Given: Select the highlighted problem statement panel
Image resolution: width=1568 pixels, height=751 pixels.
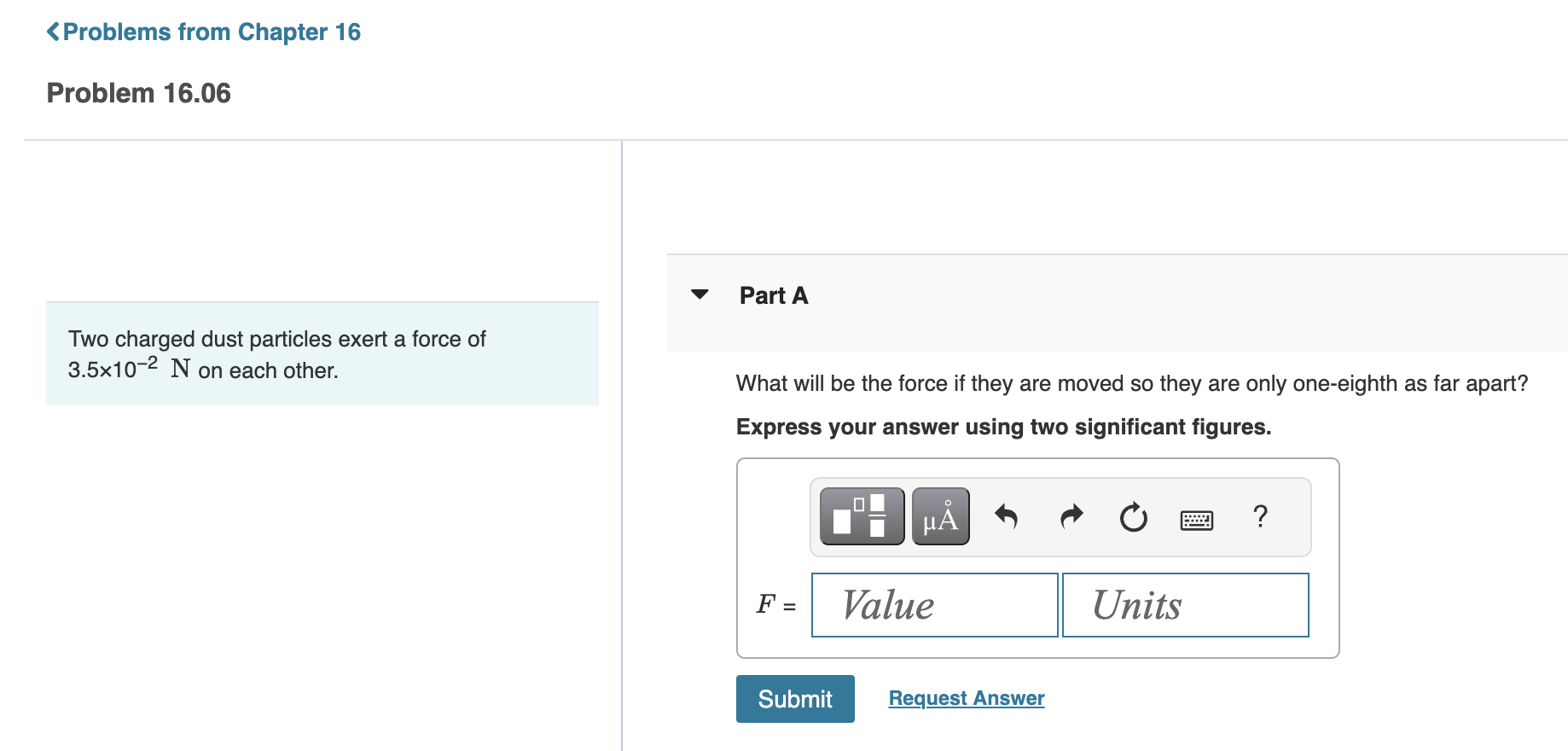Looking at the screenshot, I should [x=322, y=353].
